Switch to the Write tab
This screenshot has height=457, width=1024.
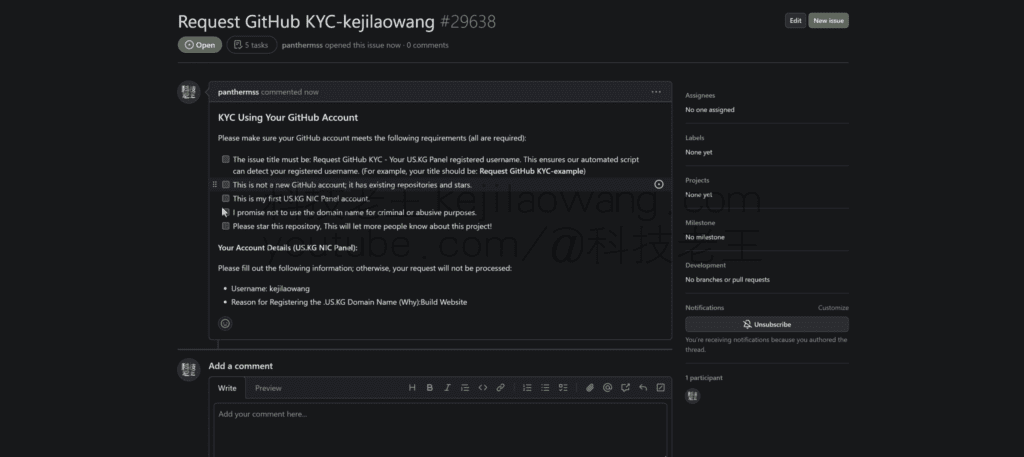pyautogui.click(x=227, y=388)
